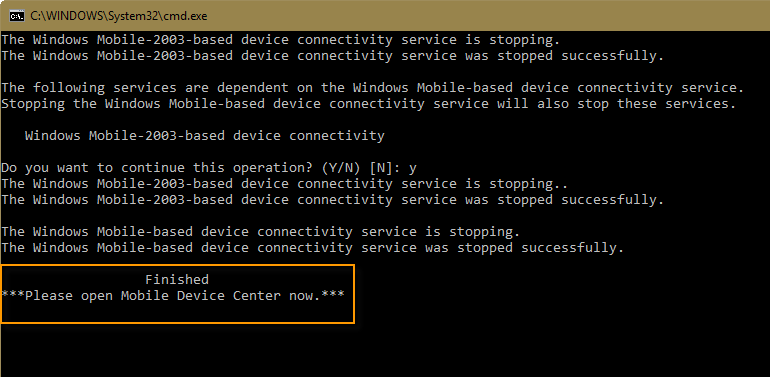Click the 'Please open Mobile Device Center now' line
Image resolution: width=770 pixels, height=377 pixels.
173,296
